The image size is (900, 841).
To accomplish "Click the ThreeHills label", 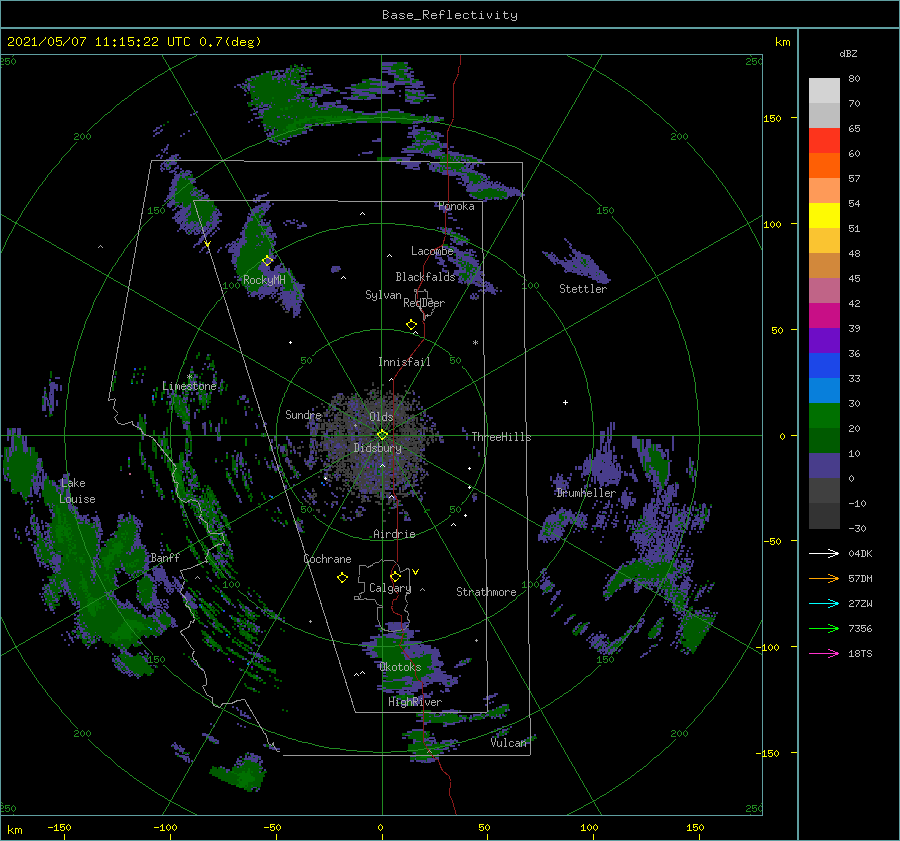I will [x=501, y=437].
